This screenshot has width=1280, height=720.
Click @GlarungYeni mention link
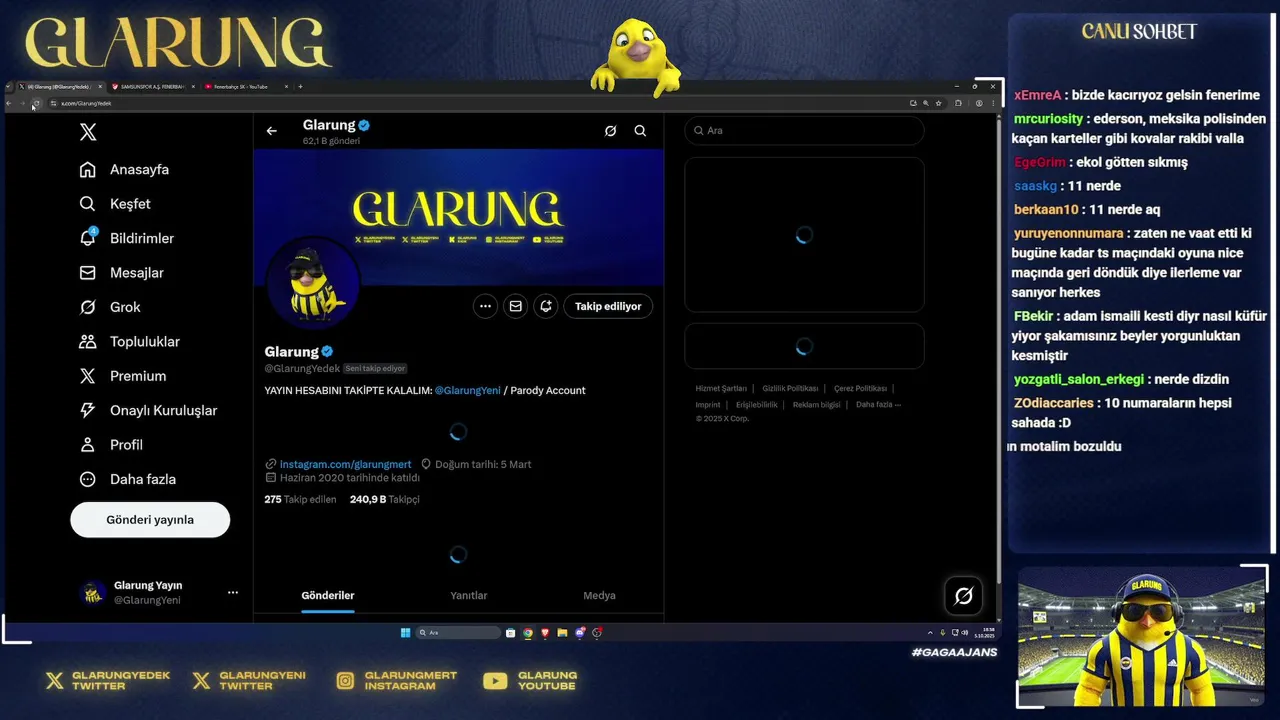point(467,391)
